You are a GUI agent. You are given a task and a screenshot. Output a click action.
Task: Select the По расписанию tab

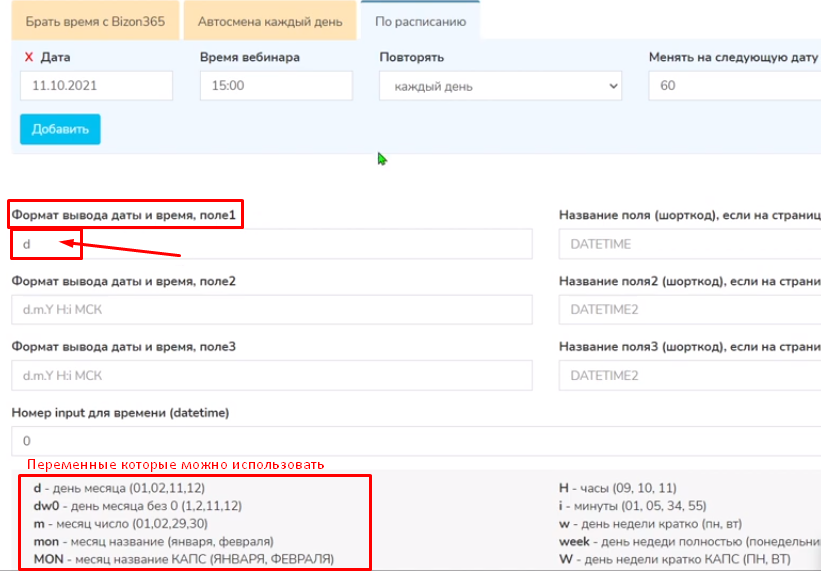click(419, 21)
